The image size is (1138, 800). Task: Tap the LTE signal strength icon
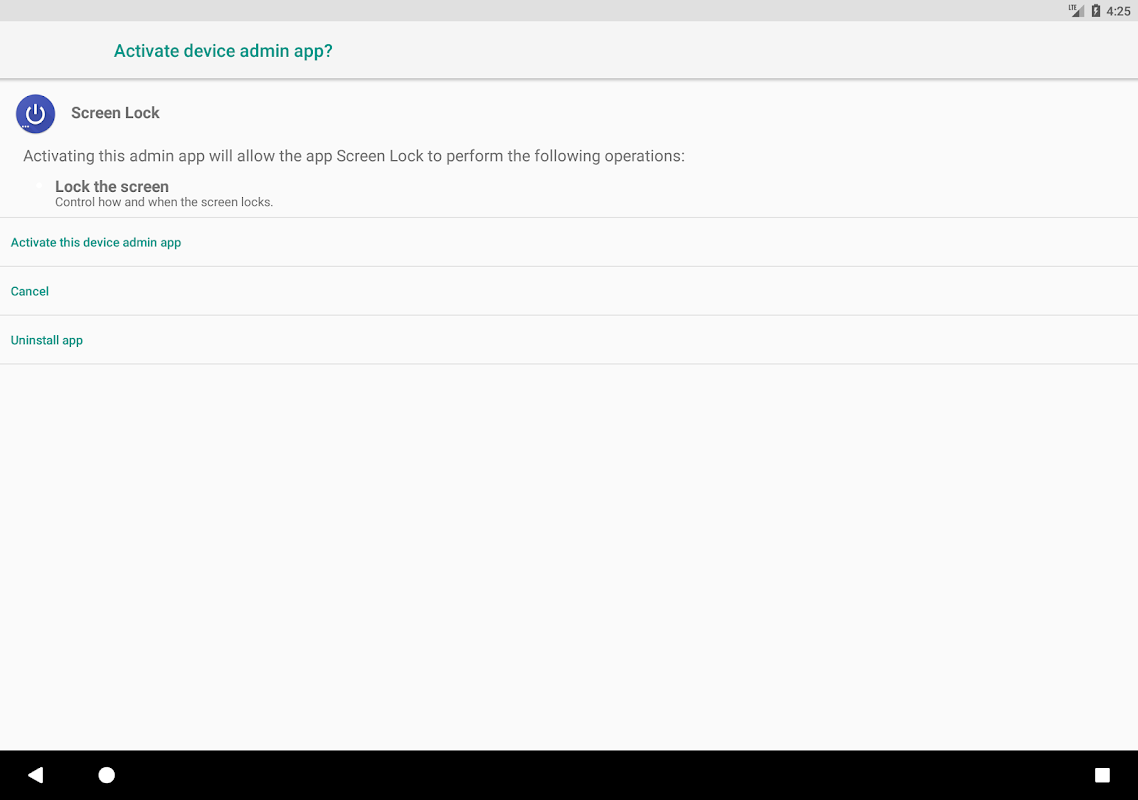[1076, 11]
